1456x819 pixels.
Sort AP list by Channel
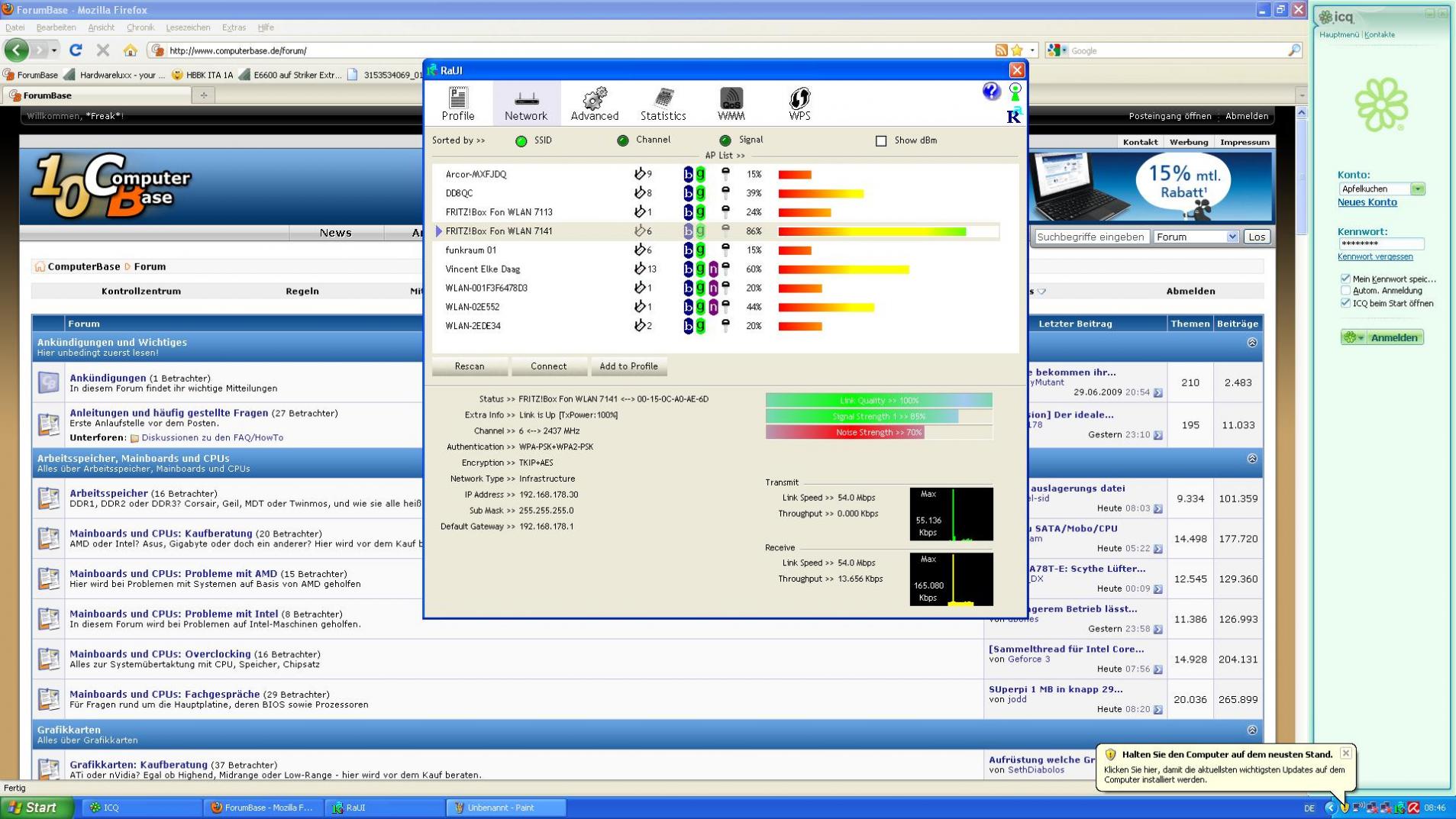coord(623,140)
